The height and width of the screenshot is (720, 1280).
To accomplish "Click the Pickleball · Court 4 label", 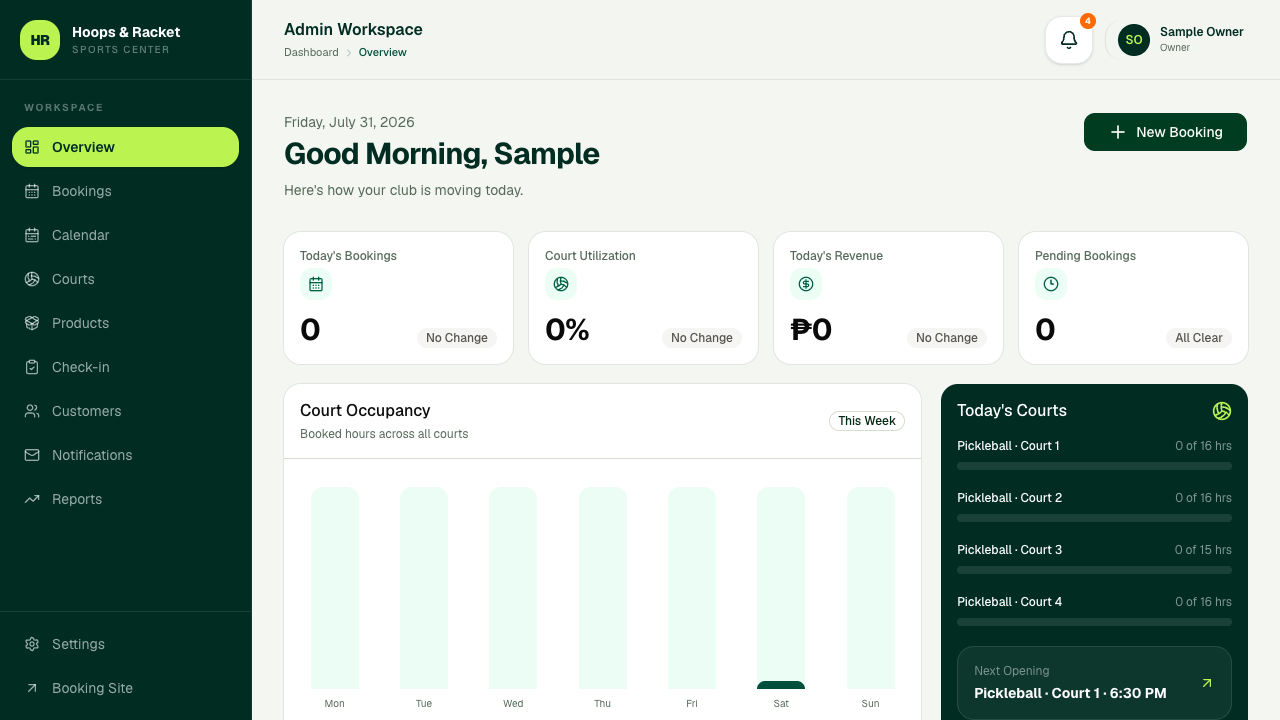I will 1009,602.
